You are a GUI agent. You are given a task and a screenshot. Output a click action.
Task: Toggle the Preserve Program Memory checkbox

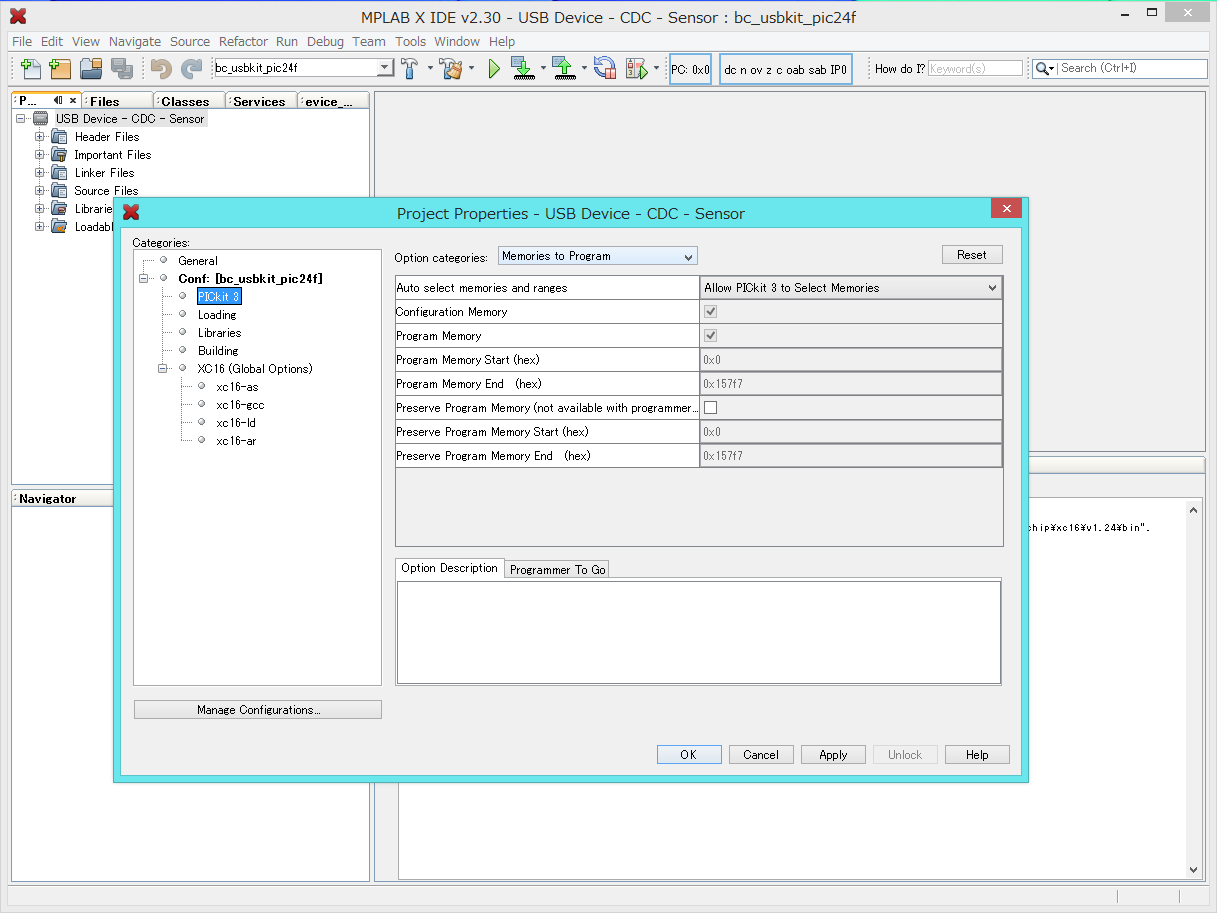(x=711, y=408)
